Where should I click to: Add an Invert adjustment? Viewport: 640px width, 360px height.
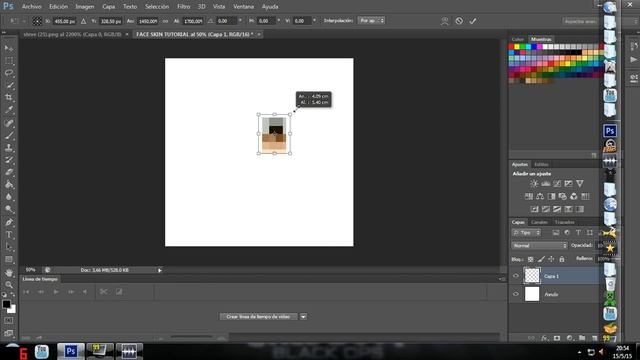[x=534, y=209]
